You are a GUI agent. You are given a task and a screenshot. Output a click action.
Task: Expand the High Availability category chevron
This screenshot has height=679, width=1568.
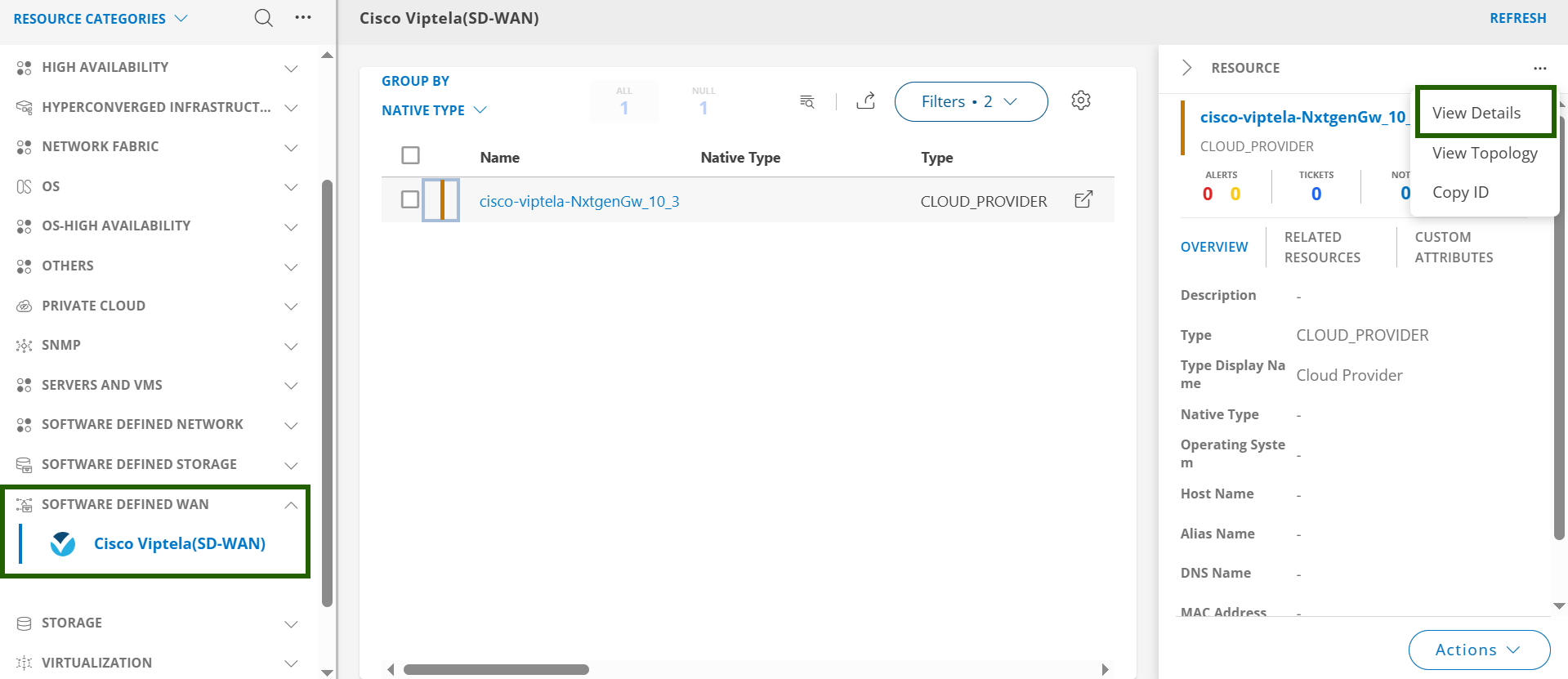tap(291, 68)
